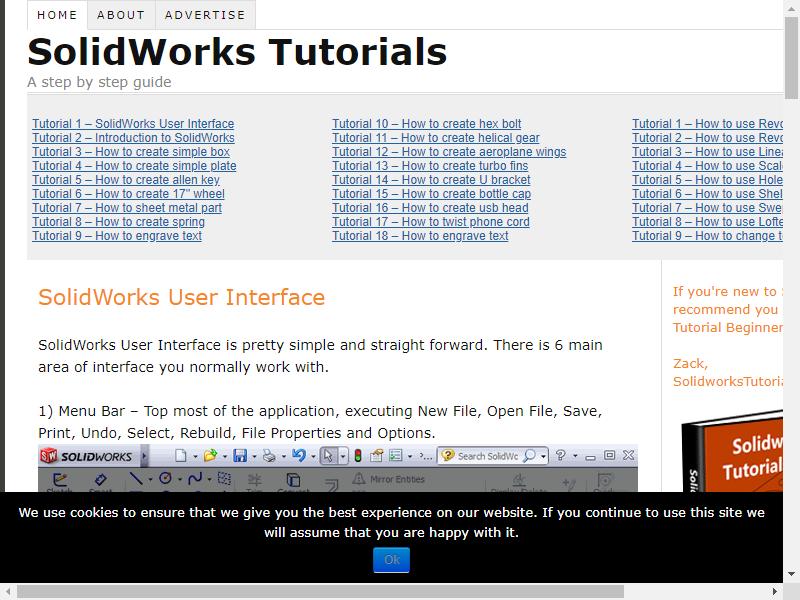This screenshot has width=800, height=600.
Task: Click the horizontal scrollbar thumb
Action: (x=320, y=592)
